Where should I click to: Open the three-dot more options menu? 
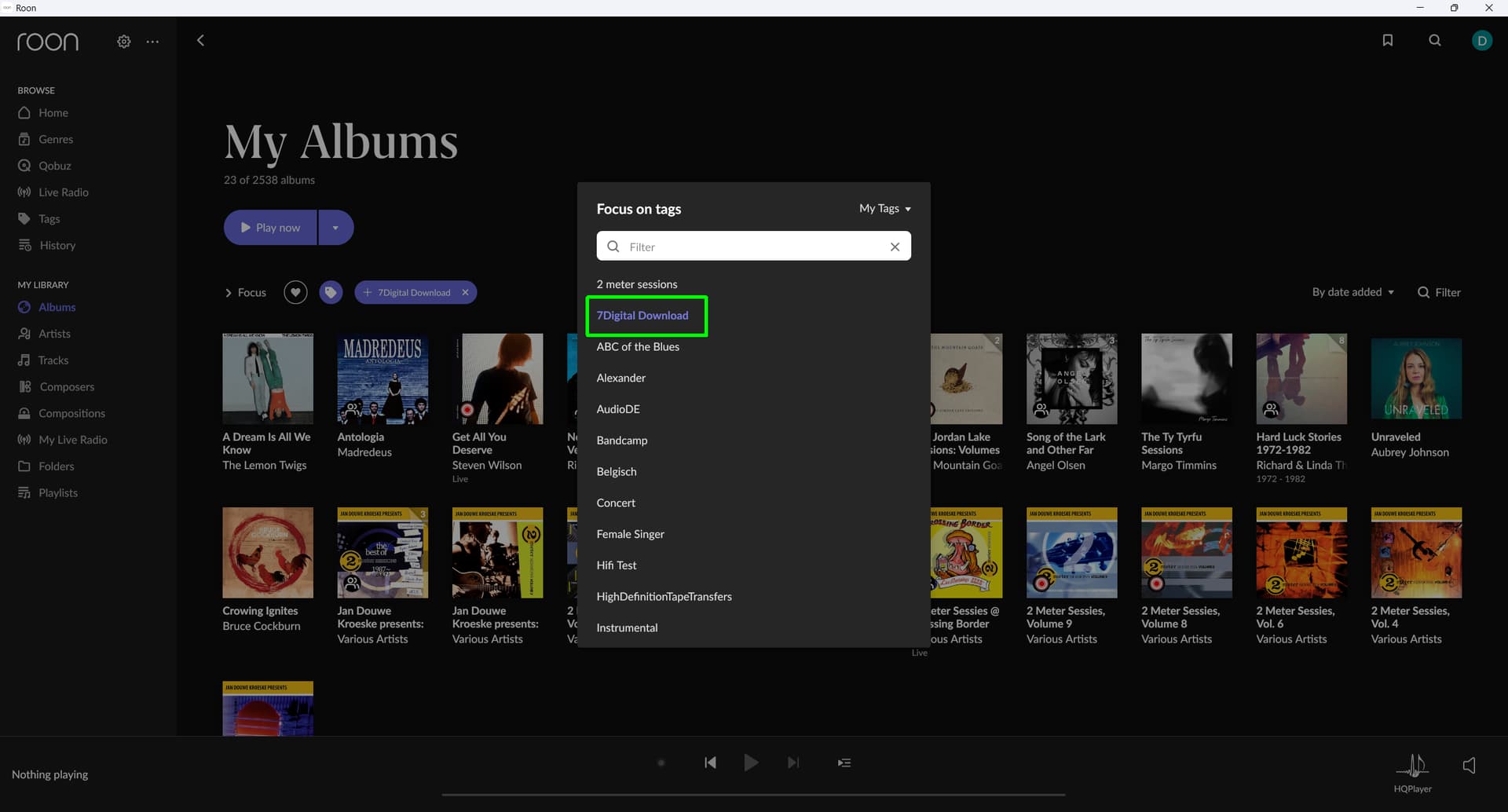(152, 42)
